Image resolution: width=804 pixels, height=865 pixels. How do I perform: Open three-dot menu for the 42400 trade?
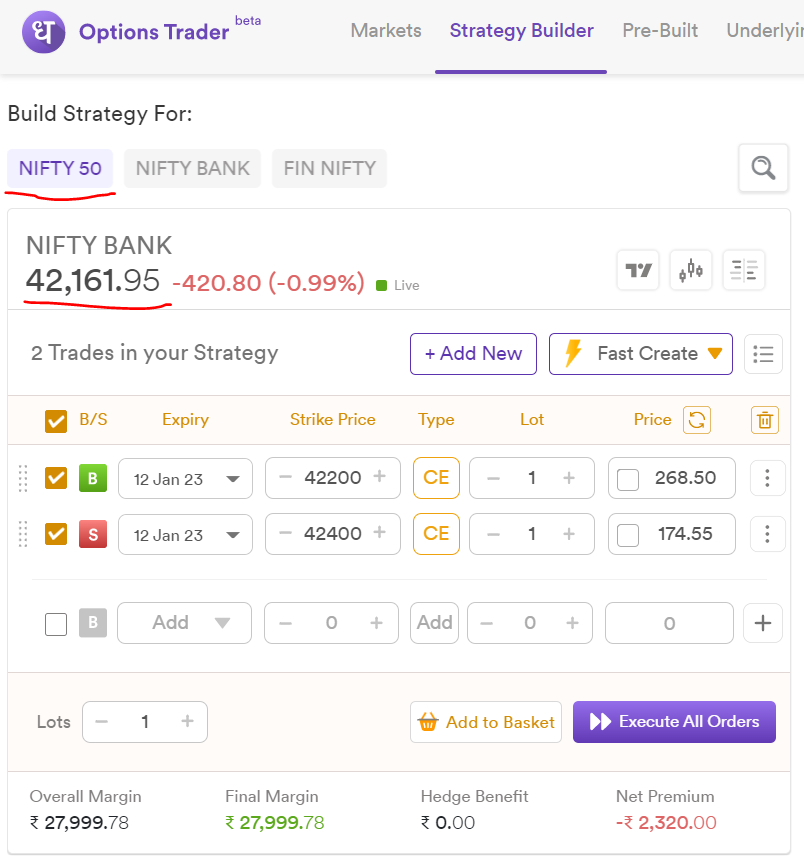(x=767, y=534)
